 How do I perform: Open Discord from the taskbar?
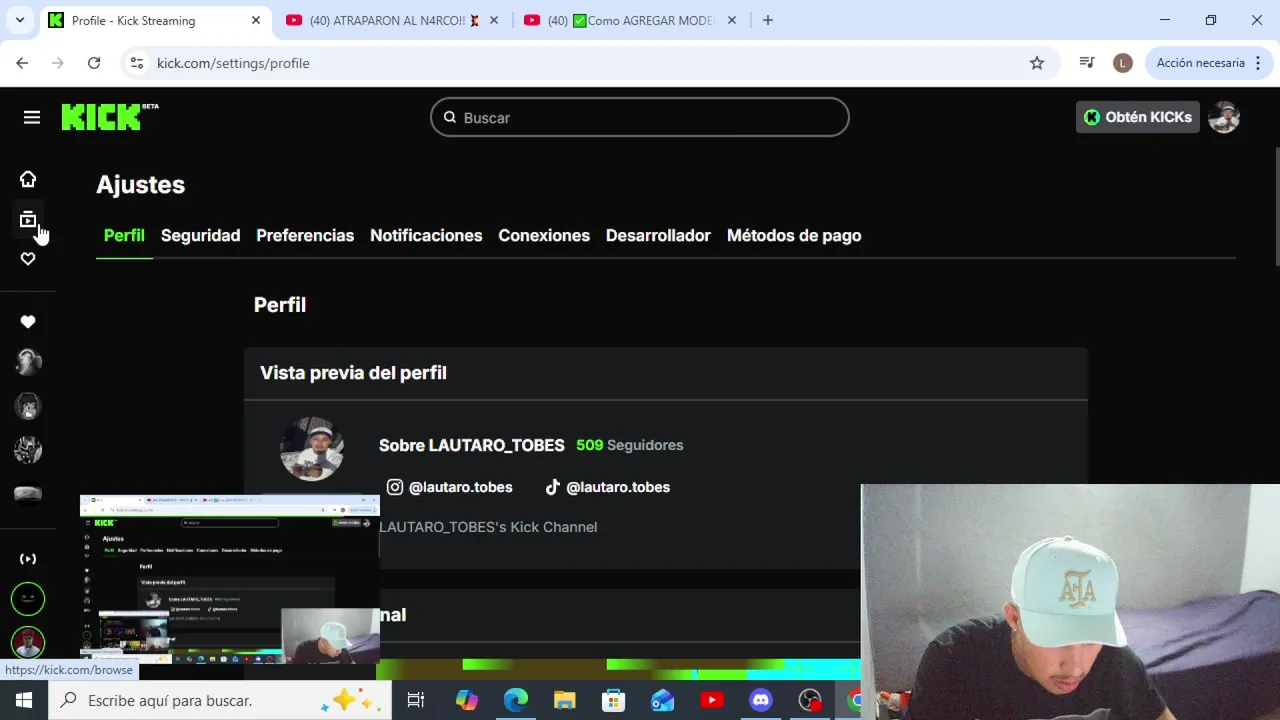(x=761, y=700)
